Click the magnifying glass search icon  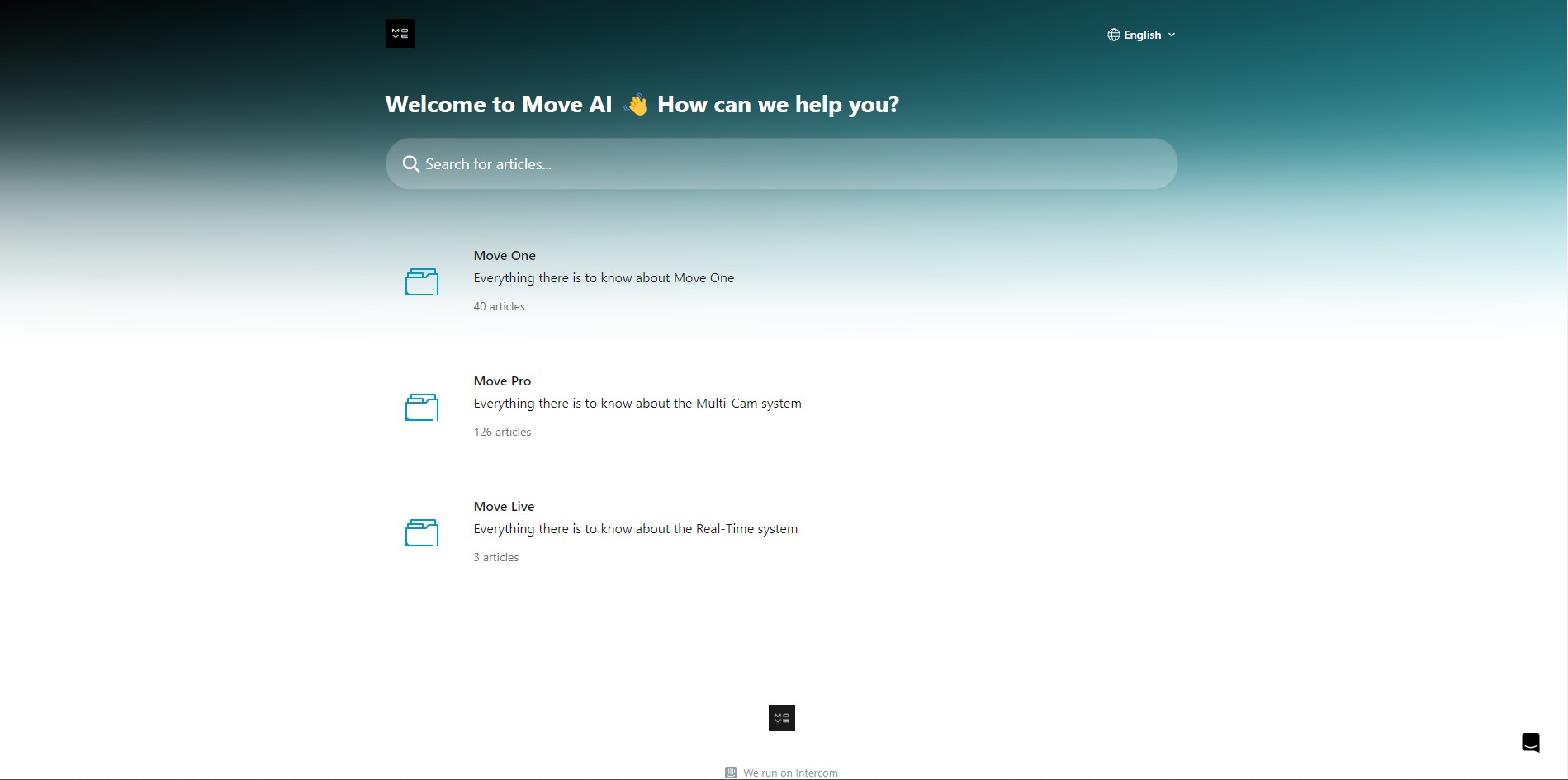click(x=410, y=164)
